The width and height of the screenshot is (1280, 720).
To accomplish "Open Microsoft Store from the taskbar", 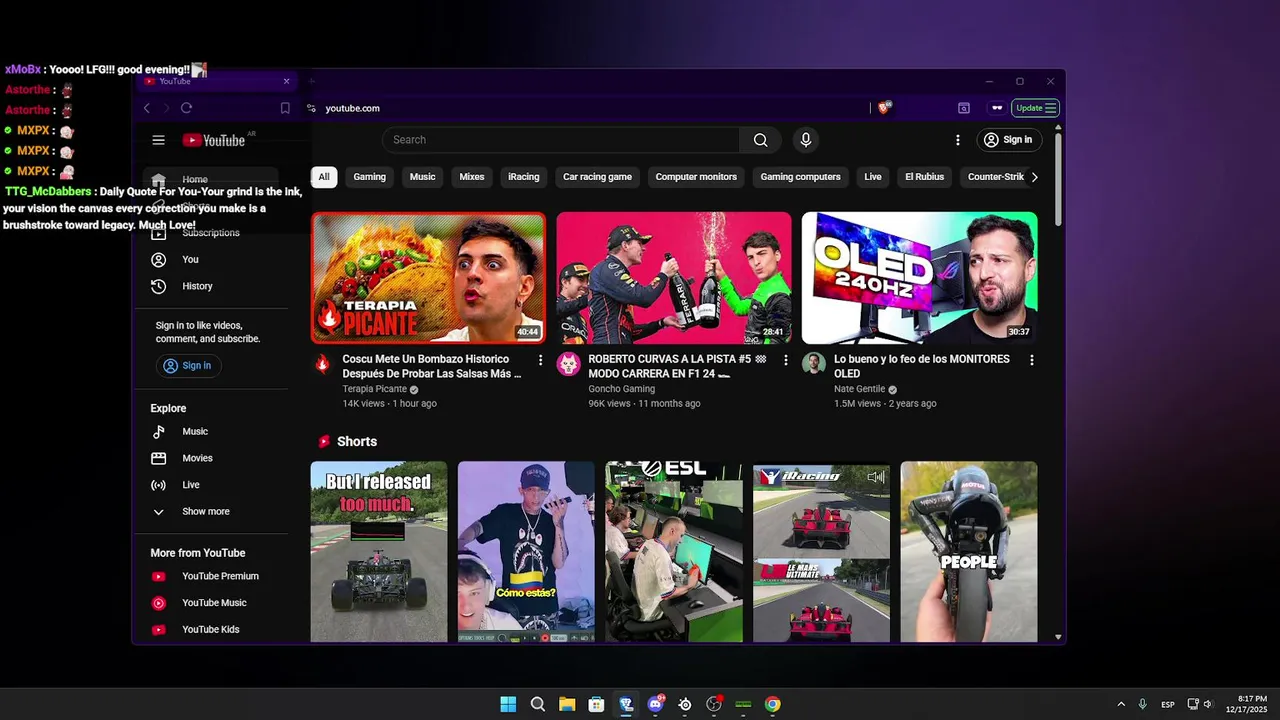I will point(596,704).
